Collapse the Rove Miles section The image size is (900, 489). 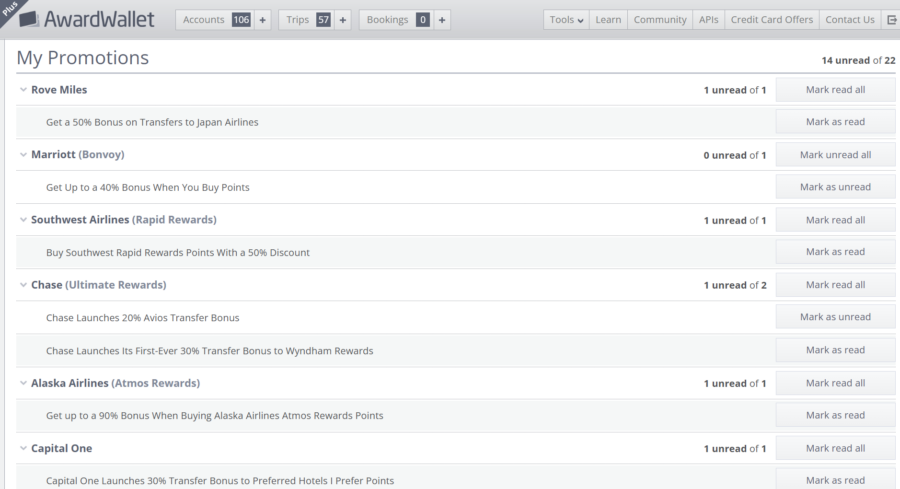point(23,90)
